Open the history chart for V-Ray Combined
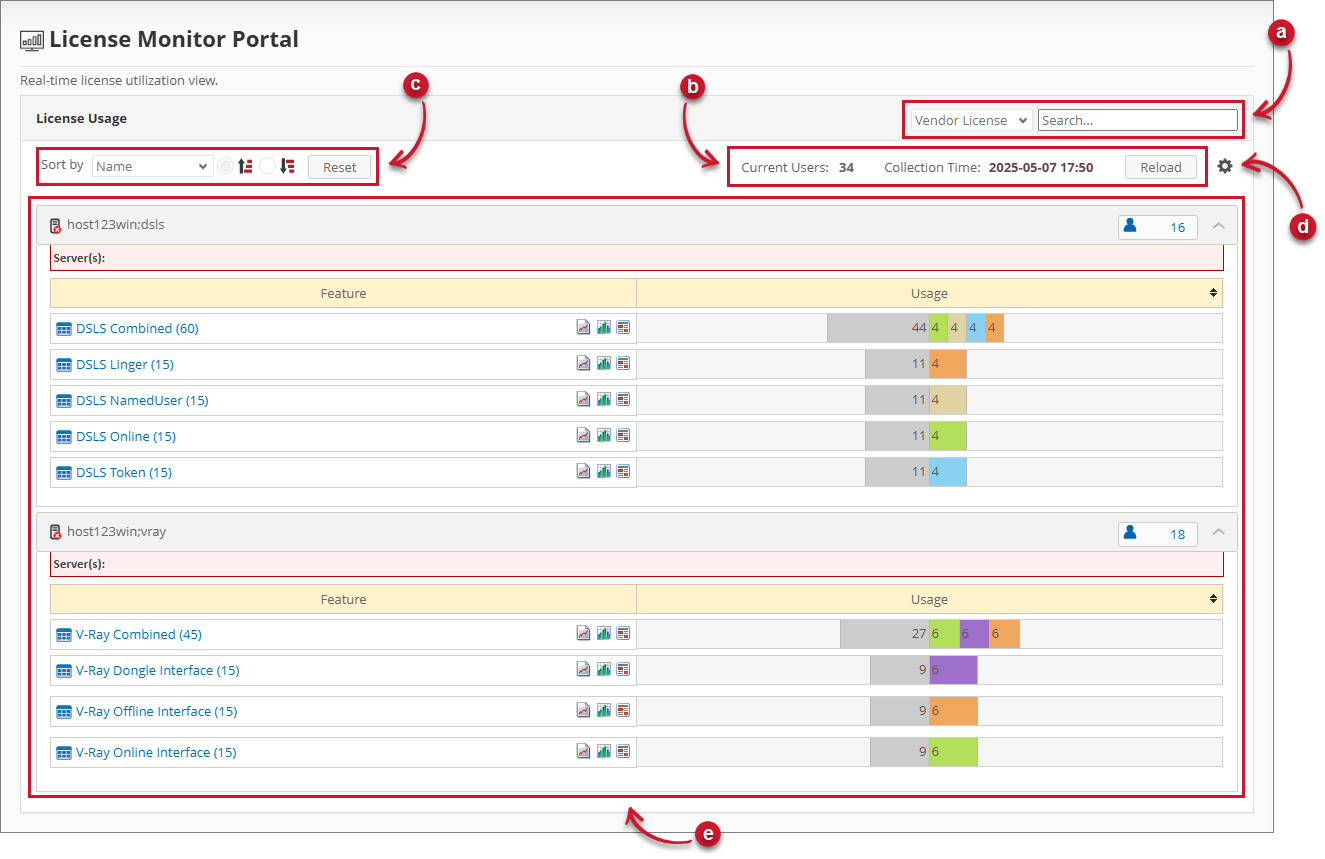This screenshot has width=1325, height=859. pyautogui.click(x=583, y=633)
